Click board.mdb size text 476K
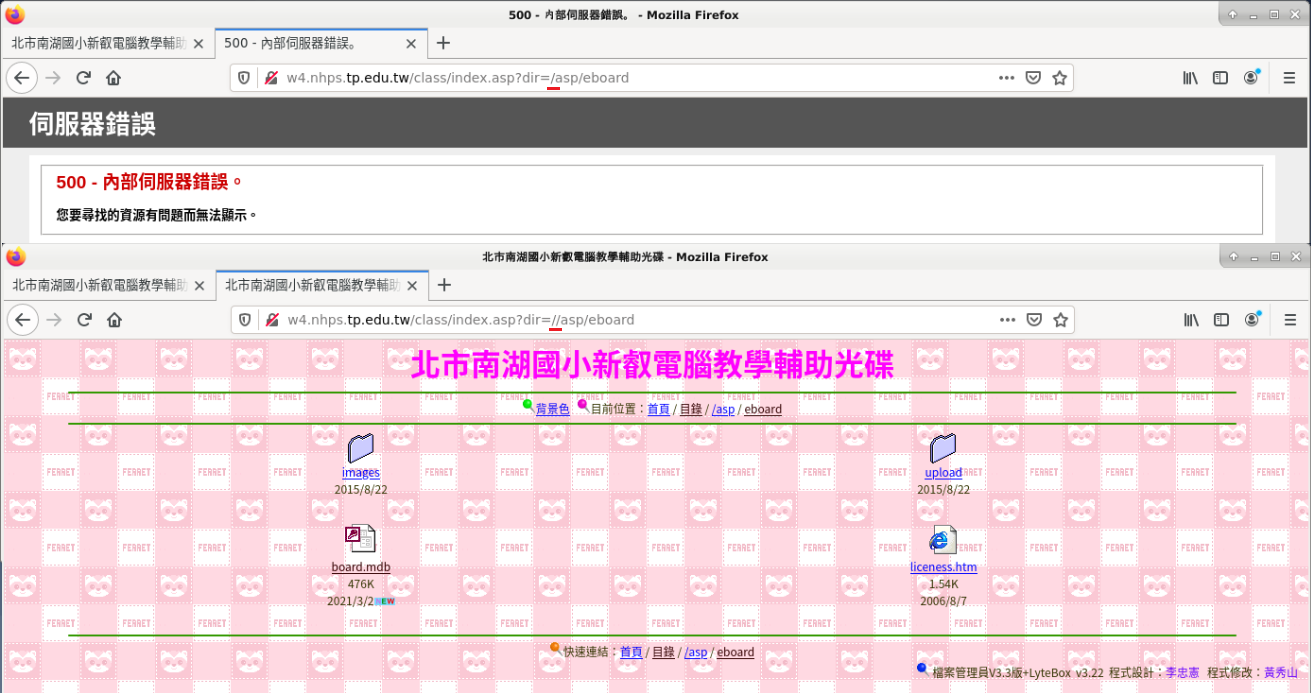Screen dimensions: 1311x693 coord(361,584)
